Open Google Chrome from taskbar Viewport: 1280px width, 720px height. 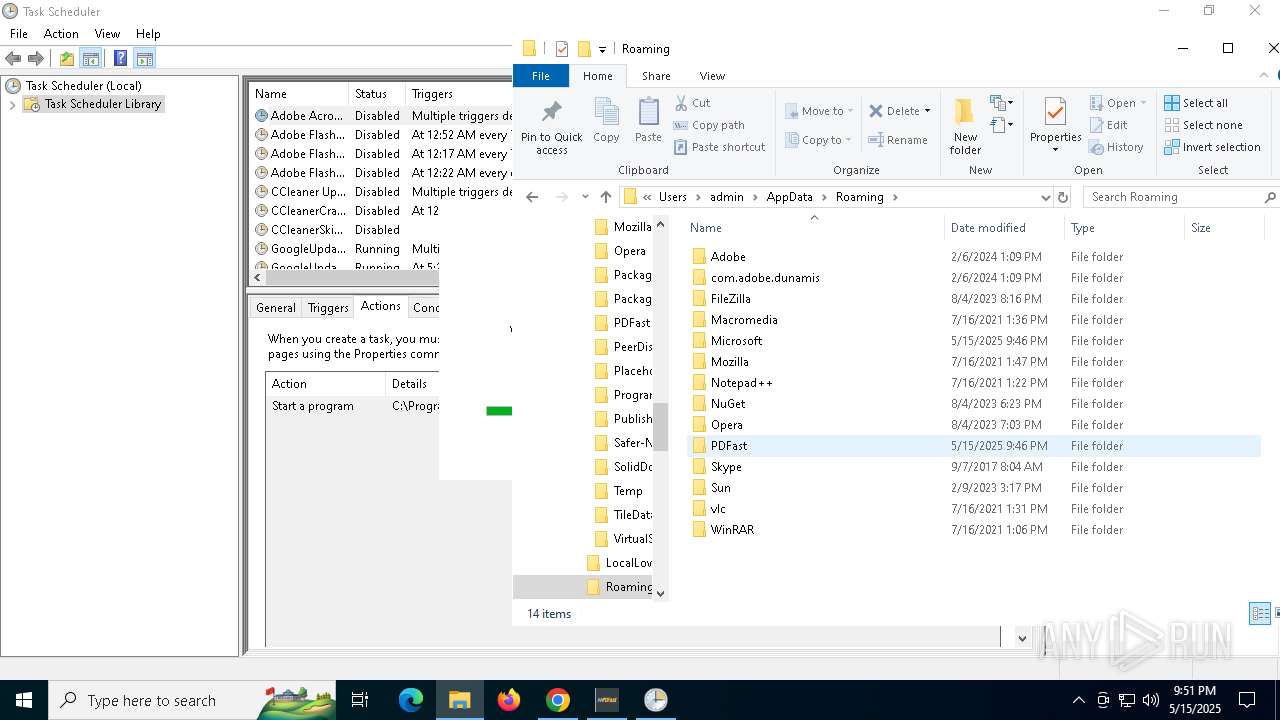point(558,700)
